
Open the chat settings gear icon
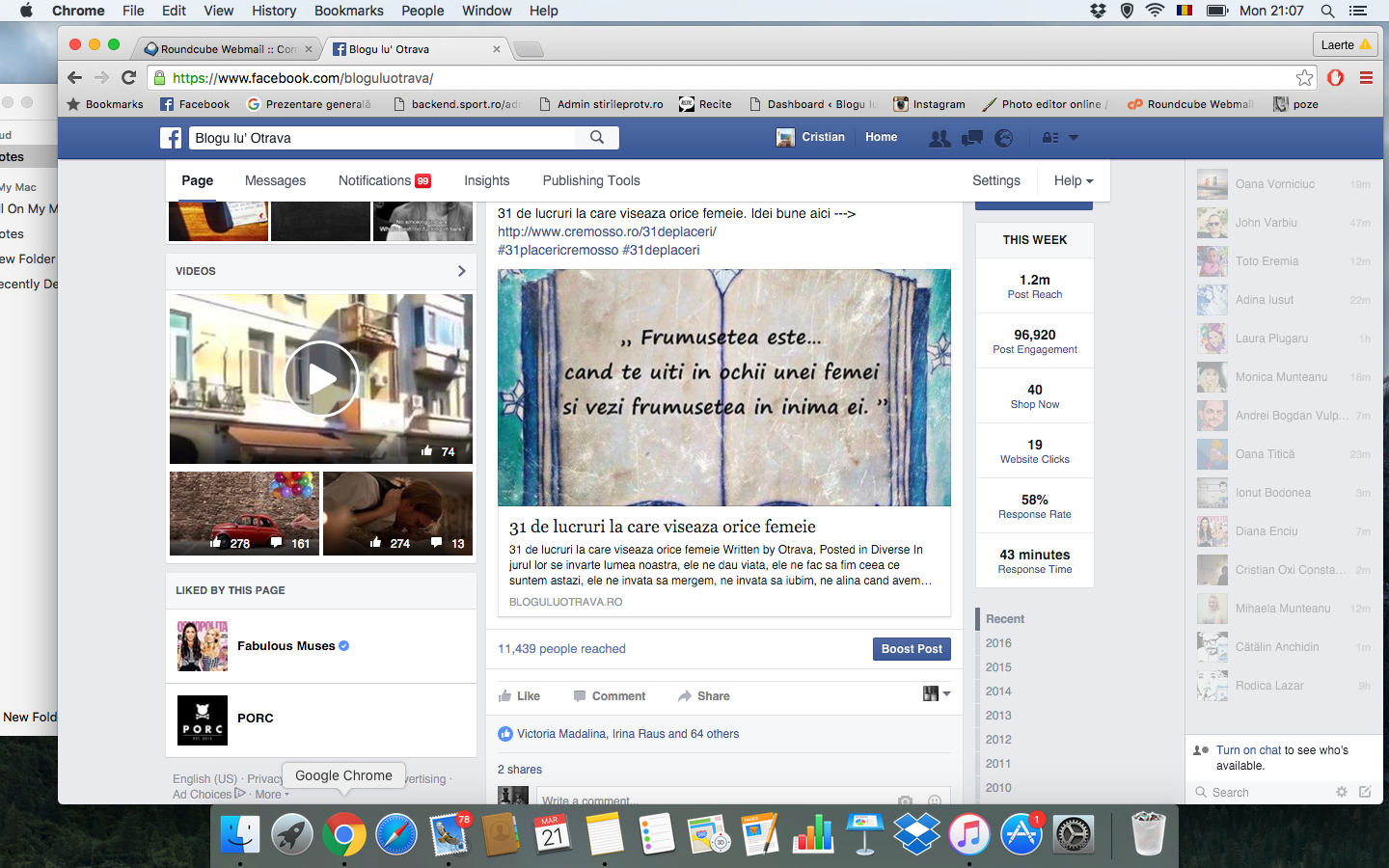pos(1341,792)
